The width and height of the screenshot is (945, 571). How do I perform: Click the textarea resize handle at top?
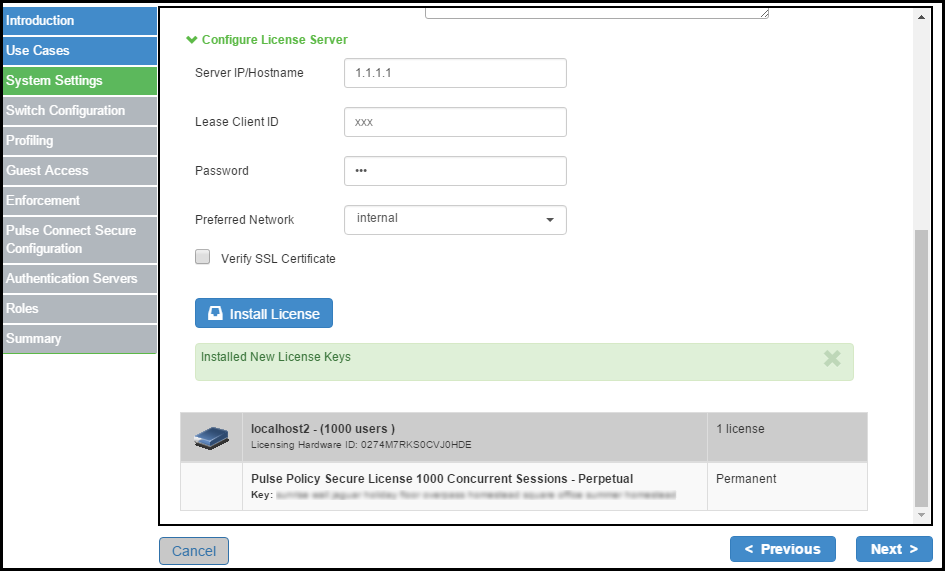[764, 14]
